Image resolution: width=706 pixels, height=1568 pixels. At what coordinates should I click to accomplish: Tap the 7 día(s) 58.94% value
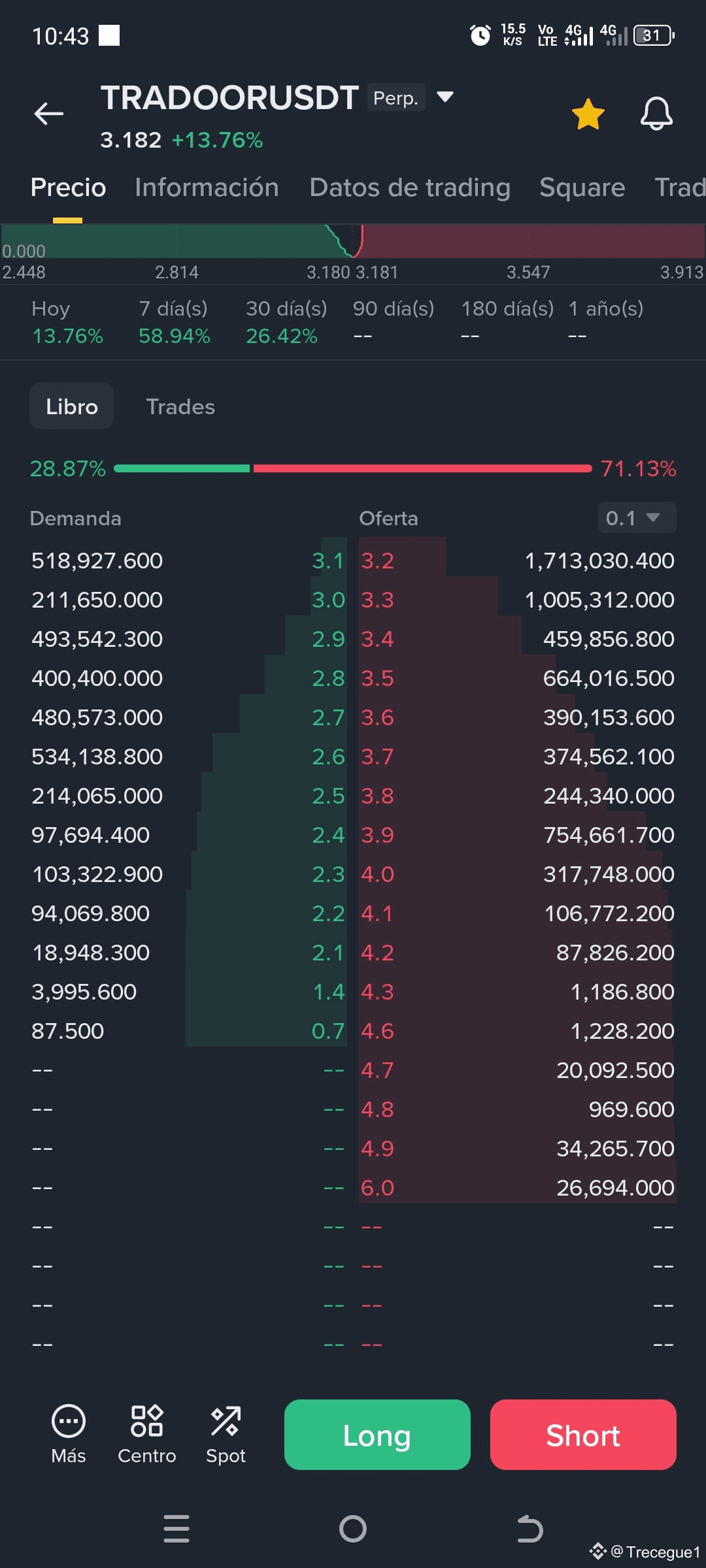[174, 336]
